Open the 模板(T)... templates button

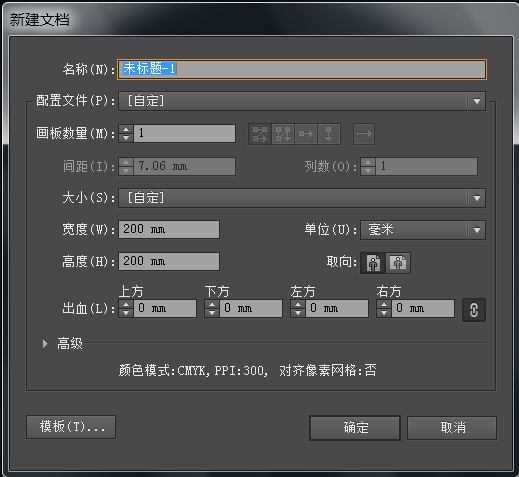pyautogui.click(x=71, y=427)
